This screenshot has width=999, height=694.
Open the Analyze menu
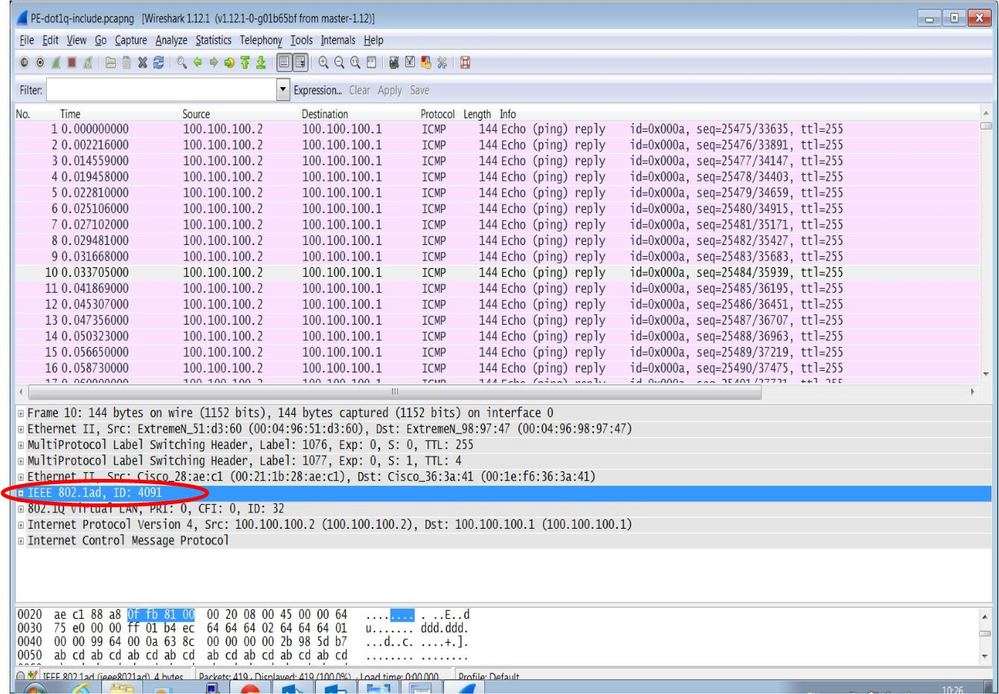[x=171, y=40]
